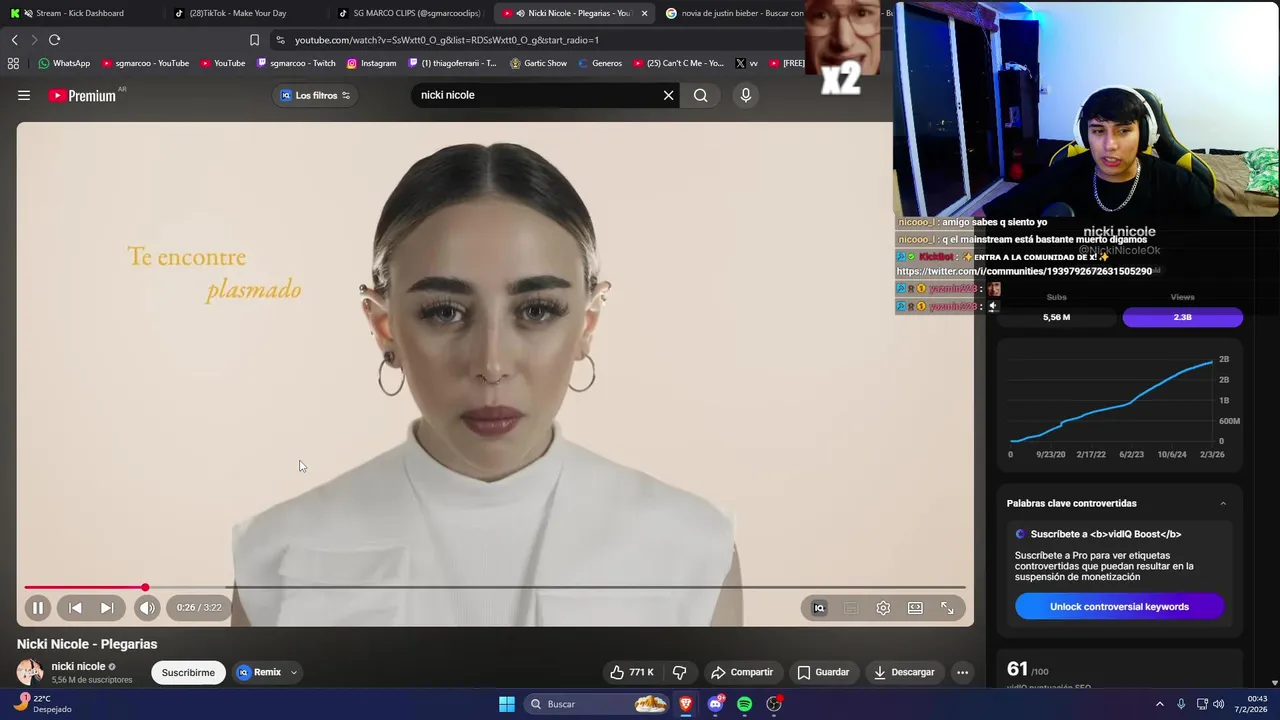Dislike the video
The width and height of the screenshot is (1280, 720).
pos(679,672)
